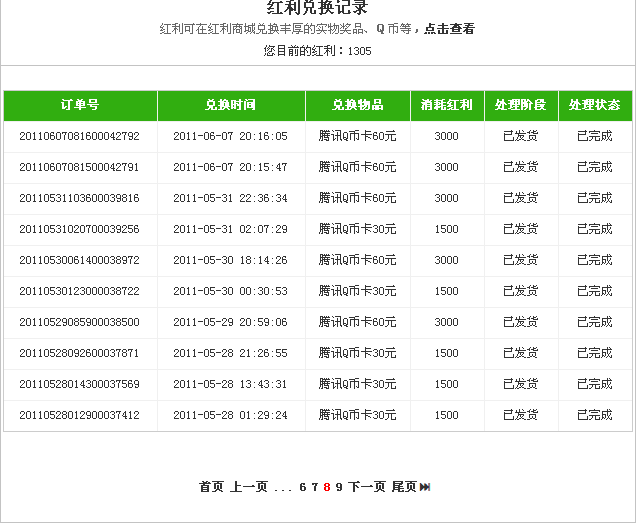Click the 消耗红利 column header
Viewport: 637px width, 523px height.
coord(446,105)
